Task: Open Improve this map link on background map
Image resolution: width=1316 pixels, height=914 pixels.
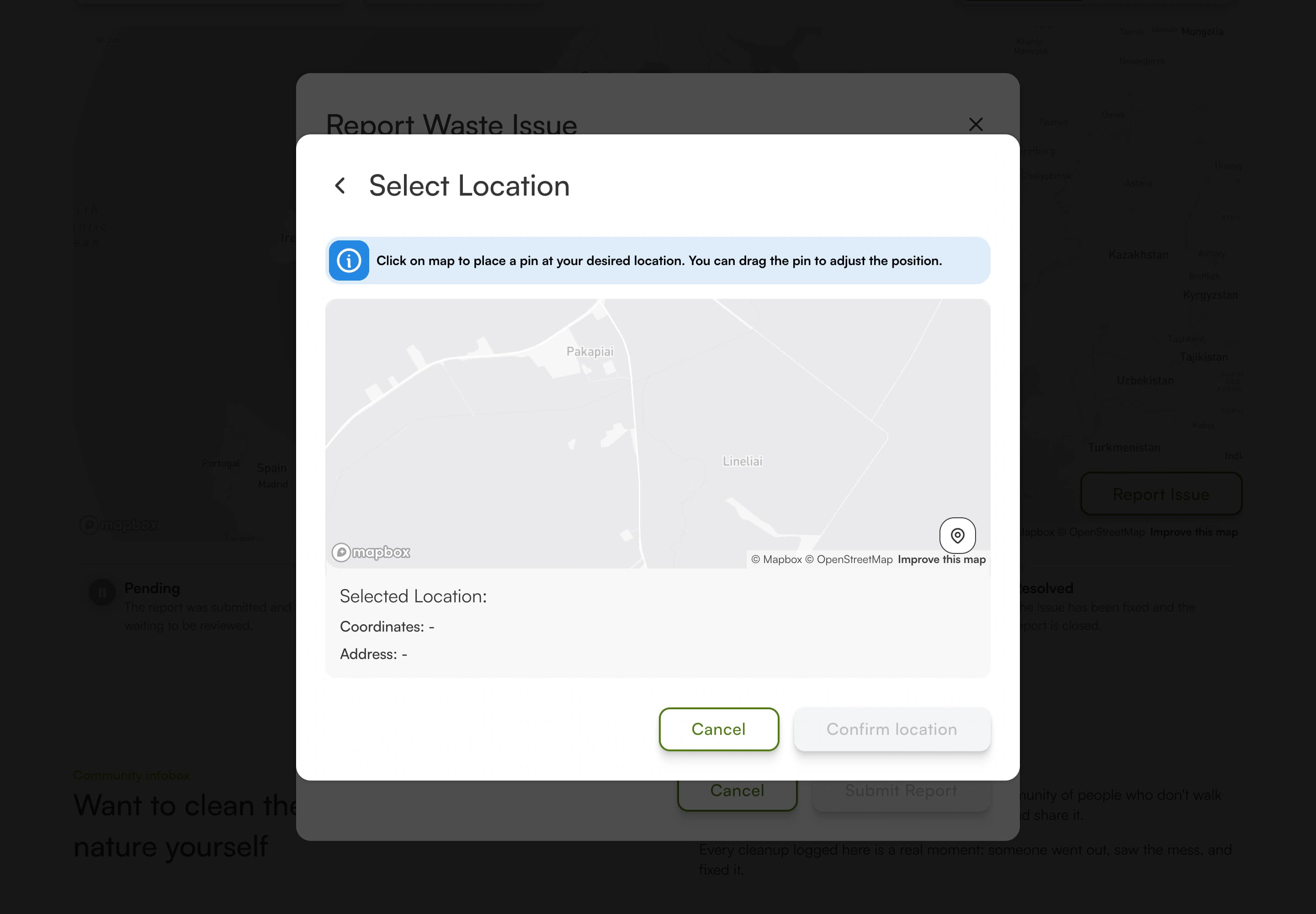Action: (1194, 532)
